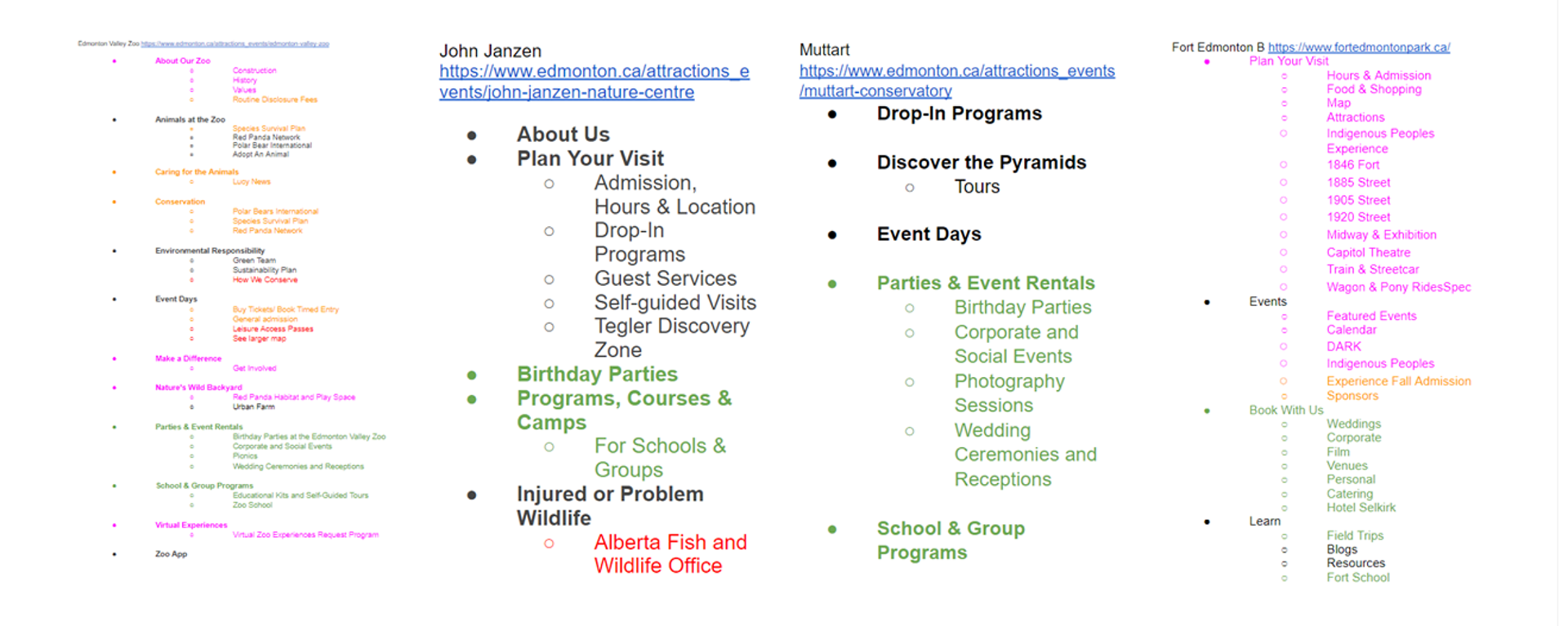Click 'About Our Zoo' heading
Viewport: 1568px width, 626px height.
[183, 61]
